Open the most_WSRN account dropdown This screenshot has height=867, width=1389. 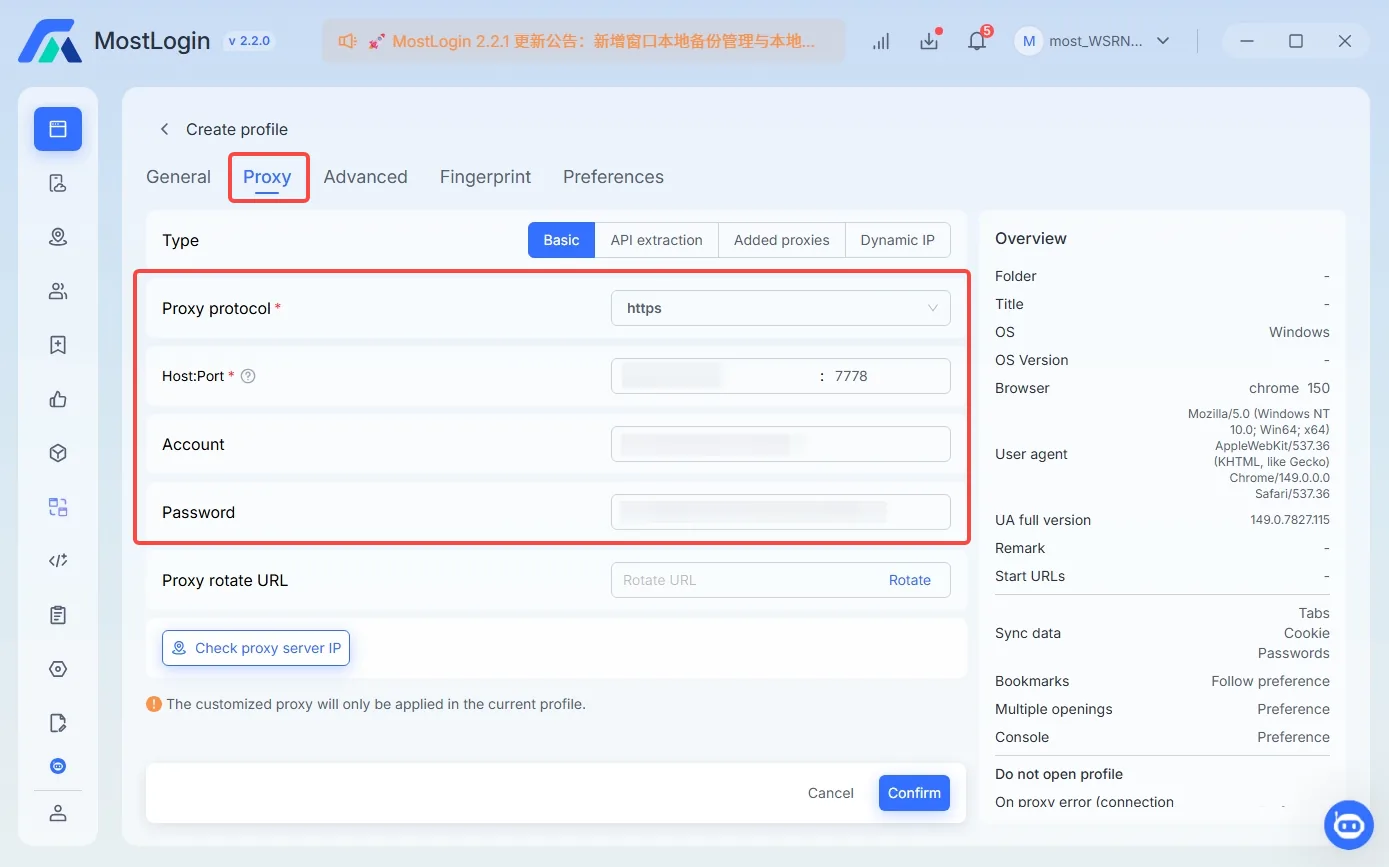1093,41
